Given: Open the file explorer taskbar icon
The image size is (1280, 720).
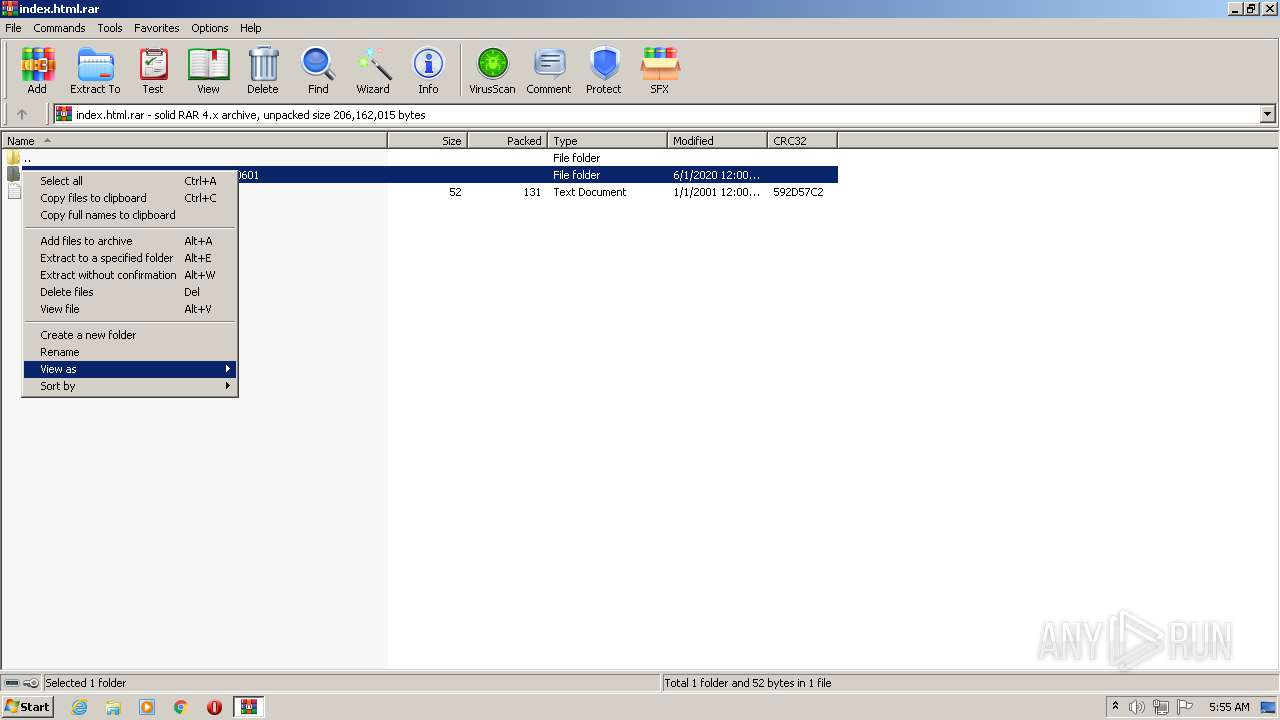Looking at the screenshot, I should [x=113, y=707].
